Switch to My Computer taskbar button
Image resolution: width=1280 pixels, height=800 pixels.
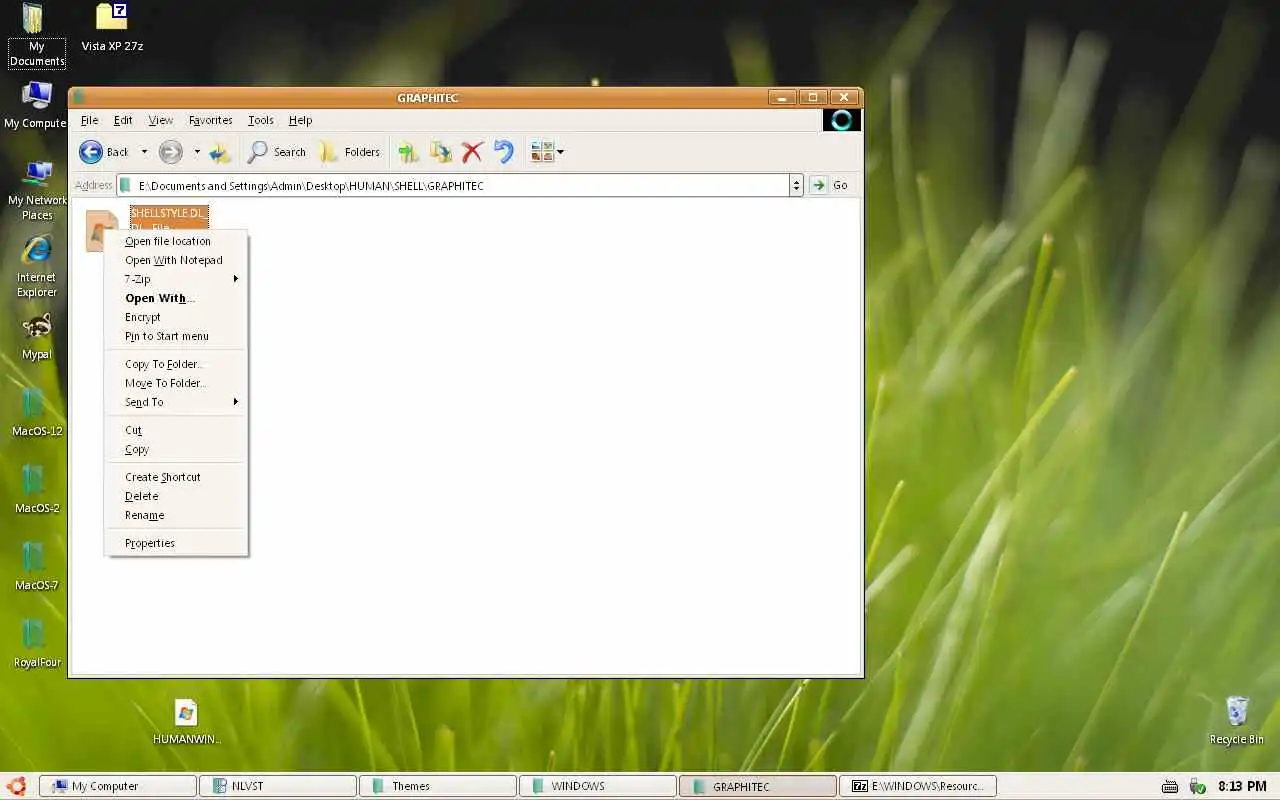coord(118,786)
